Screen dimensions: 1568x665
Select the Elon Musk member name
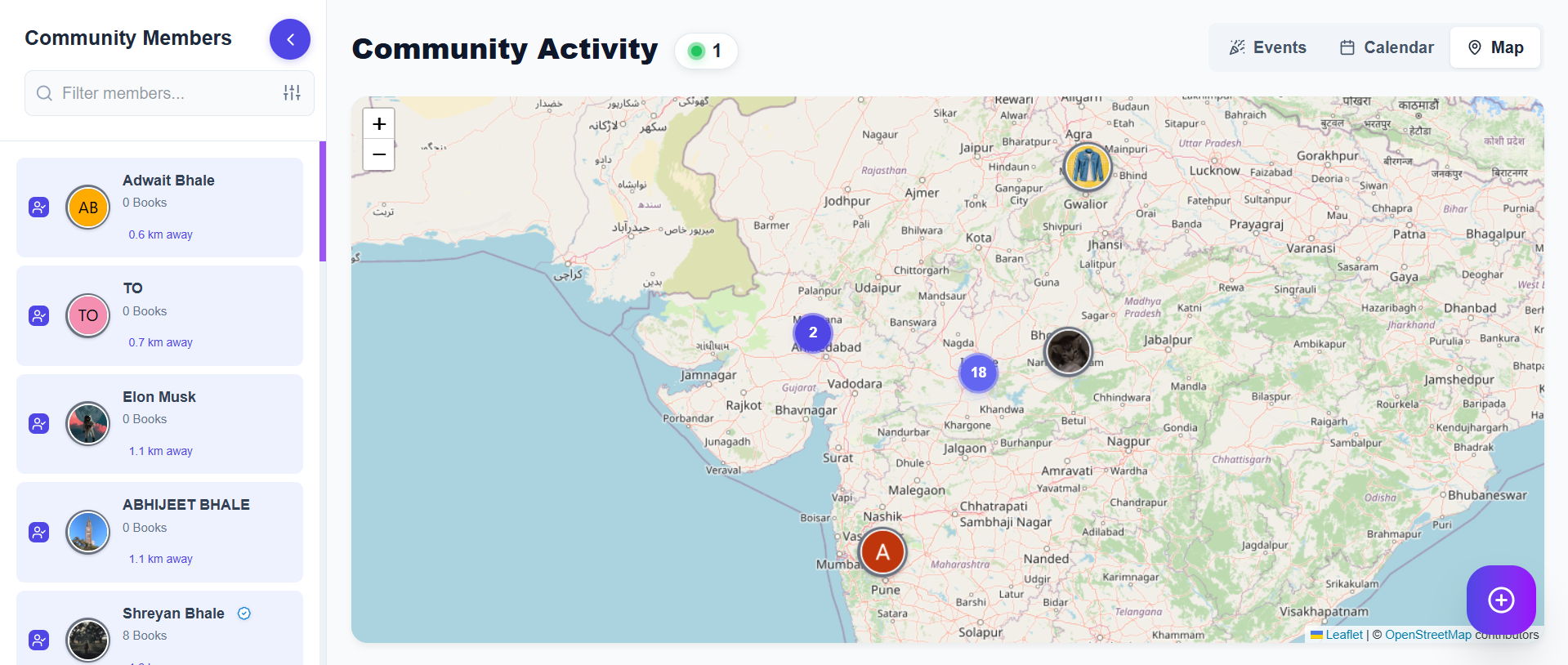click(x=159, y=397)
